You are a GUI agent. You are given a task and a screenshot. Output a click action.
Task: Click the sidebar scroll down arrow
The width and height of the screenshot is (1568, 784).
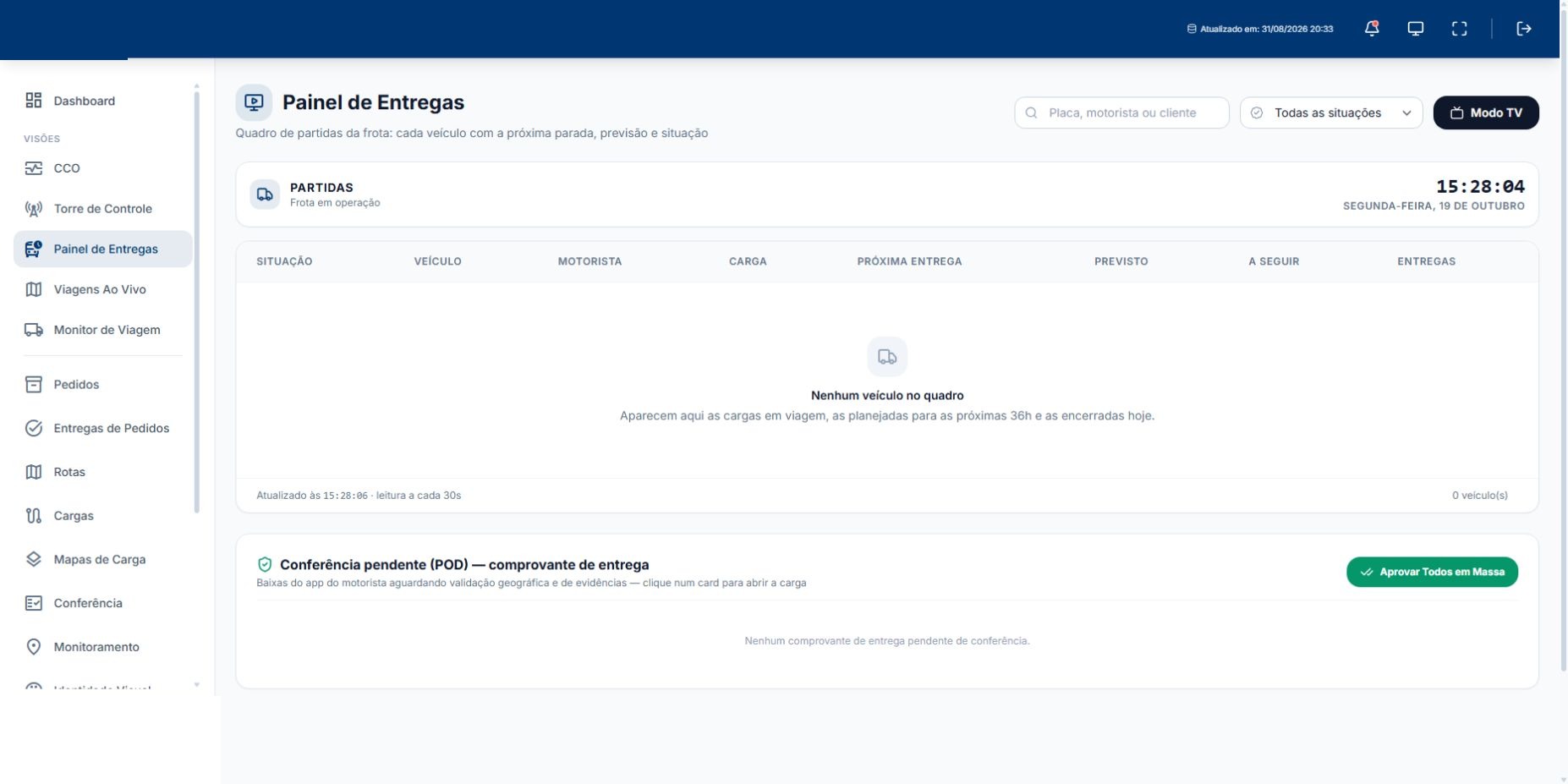[197, 685]
